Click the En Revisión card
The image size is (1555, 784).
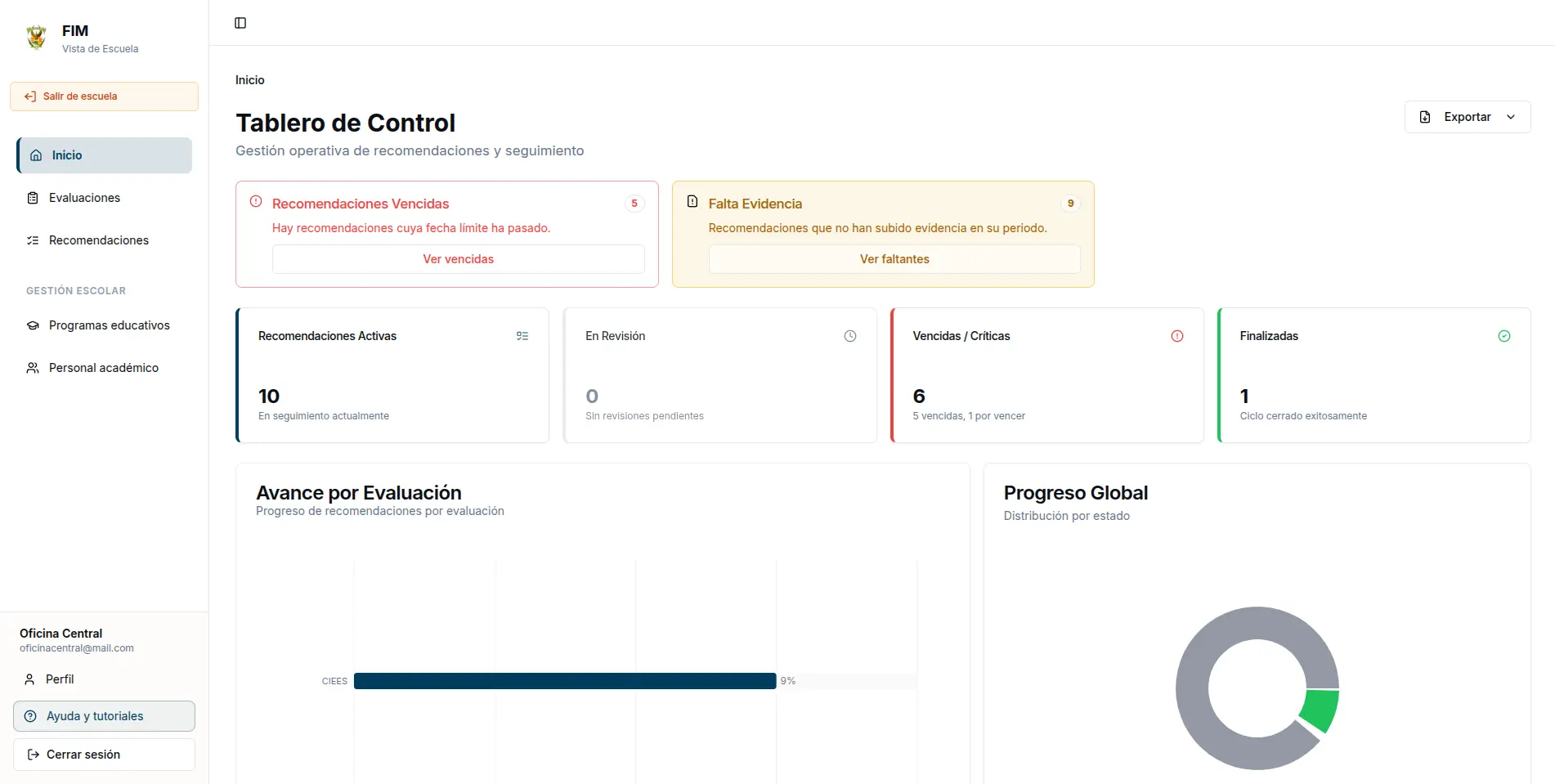point(719,375)
